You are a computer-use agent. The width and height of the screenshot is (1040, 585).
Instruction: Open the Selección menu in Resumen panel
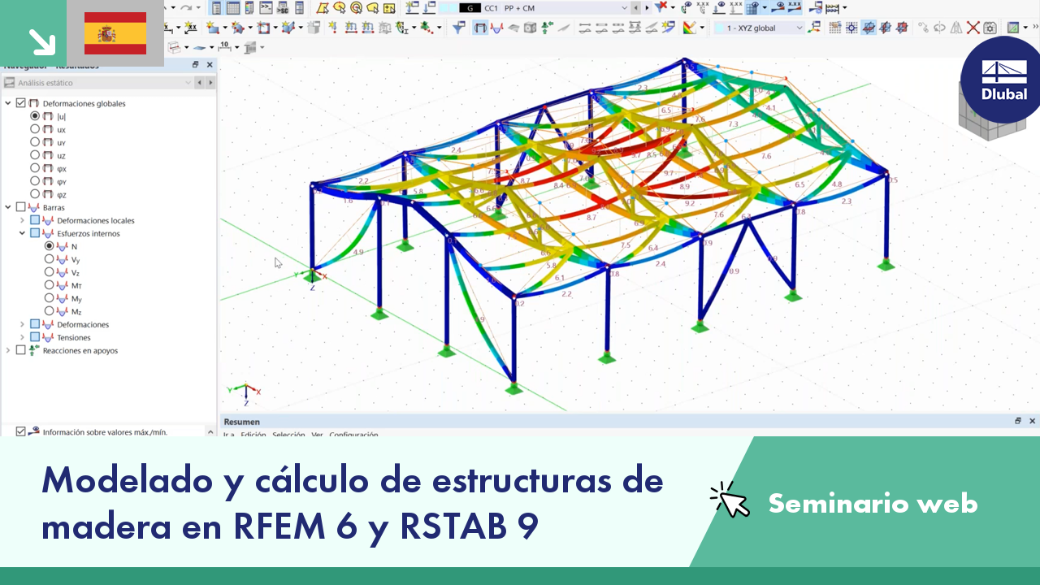(x=289, y=435)
